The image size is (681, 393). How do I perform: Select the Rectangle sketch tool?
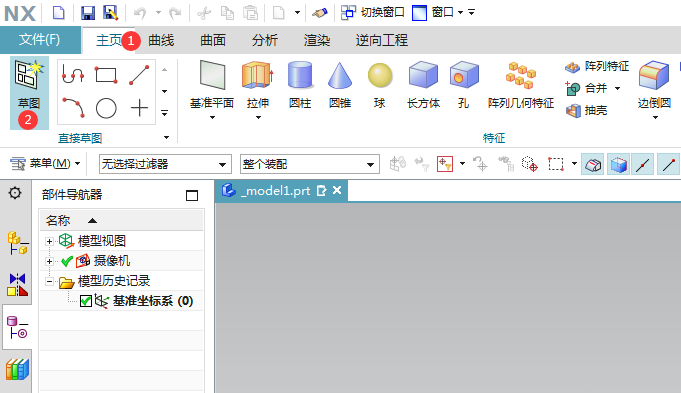(x=106, y=75)
